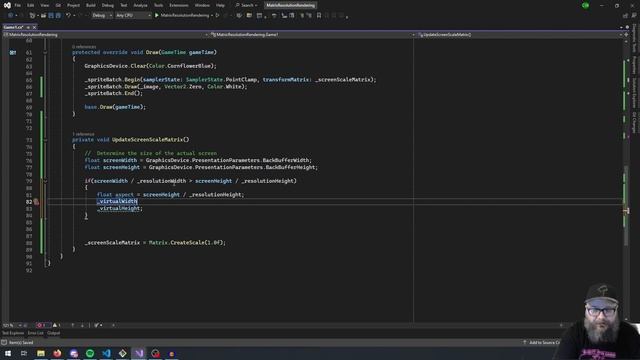
Task: Open the Analyze menu
Action: click(x=140, y=5)
